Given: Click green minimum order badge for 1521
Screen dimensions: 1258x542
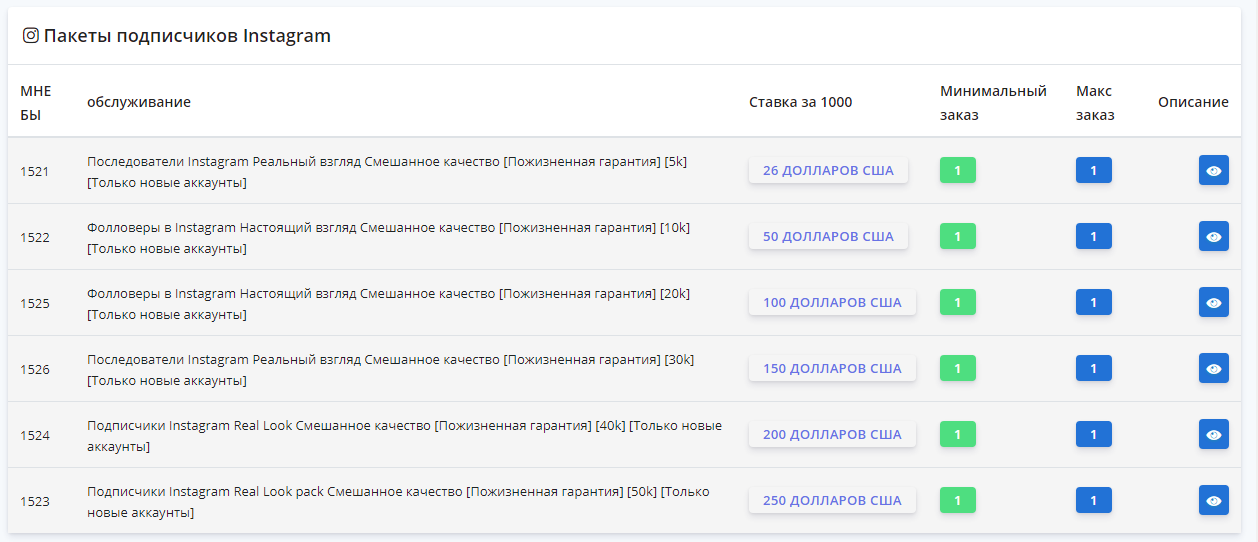Looking at the screenshot, I should point(957,170).
